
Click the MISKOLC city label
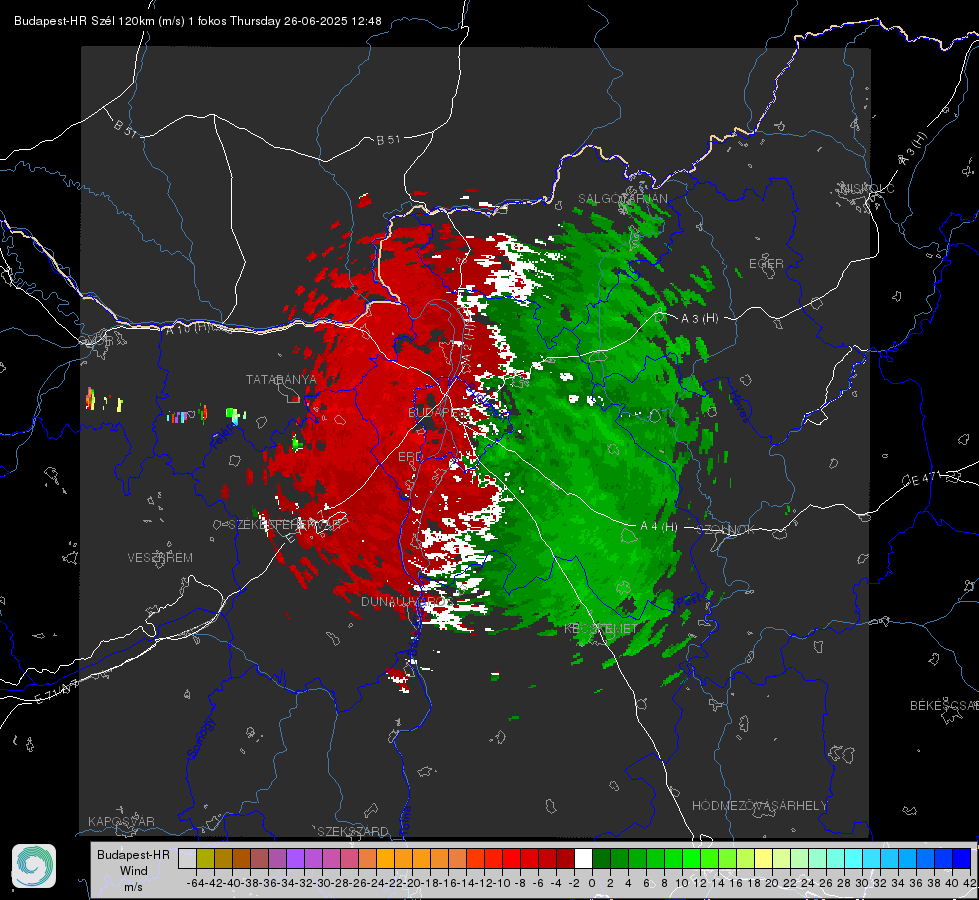pos(867,188)
